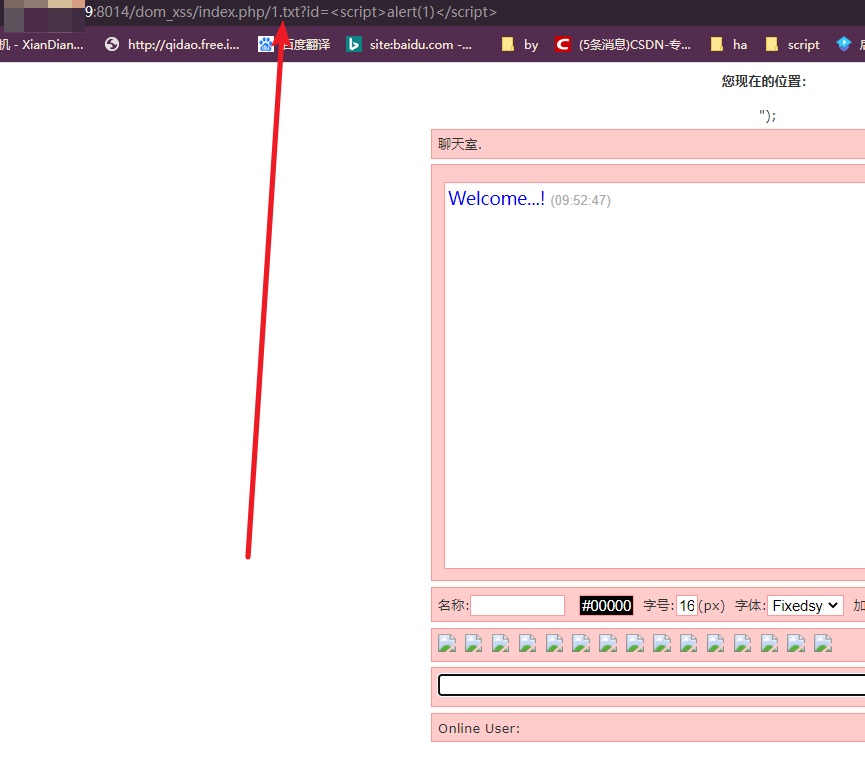Click the red CSDN logo icon
This screenshot has width=865, height=761.
coord(563,44)
